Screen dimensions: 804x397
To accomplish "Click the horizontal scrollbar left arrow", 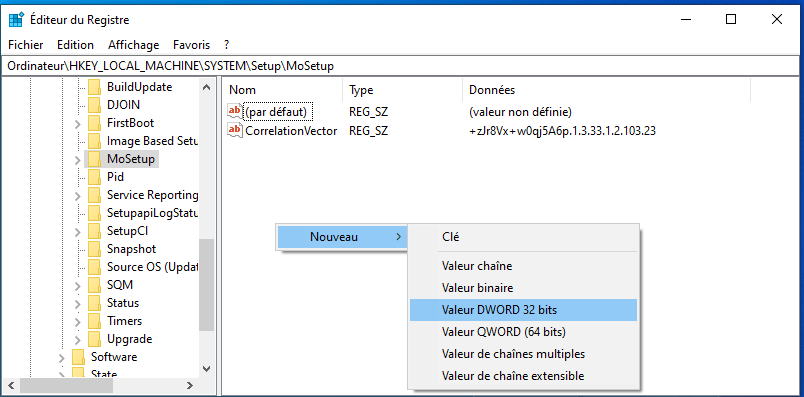I will click(x=11, y=385).
